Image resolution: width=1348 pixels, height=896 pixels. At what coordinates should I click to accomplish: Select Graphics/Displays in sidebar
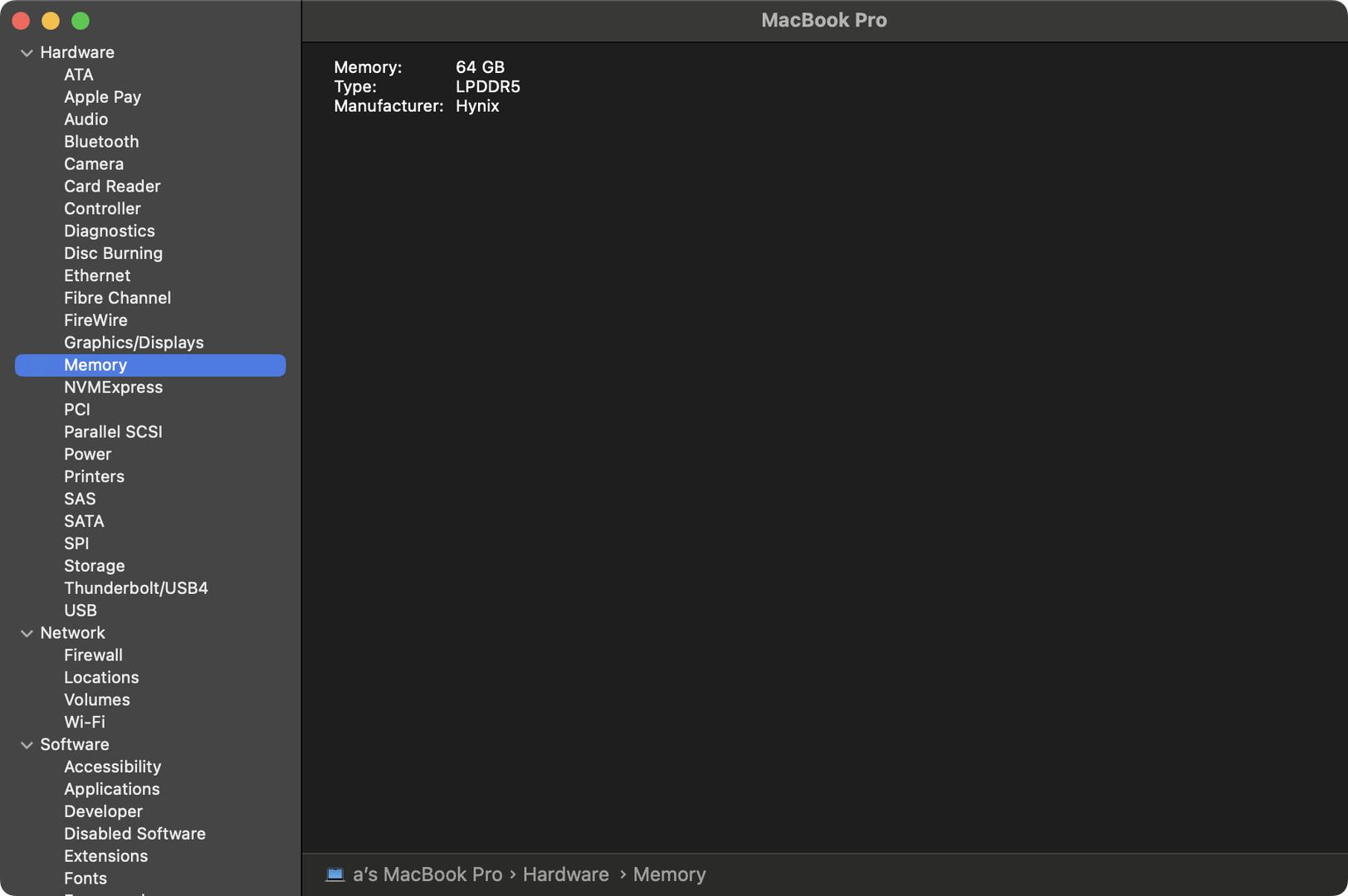[134, 343]
